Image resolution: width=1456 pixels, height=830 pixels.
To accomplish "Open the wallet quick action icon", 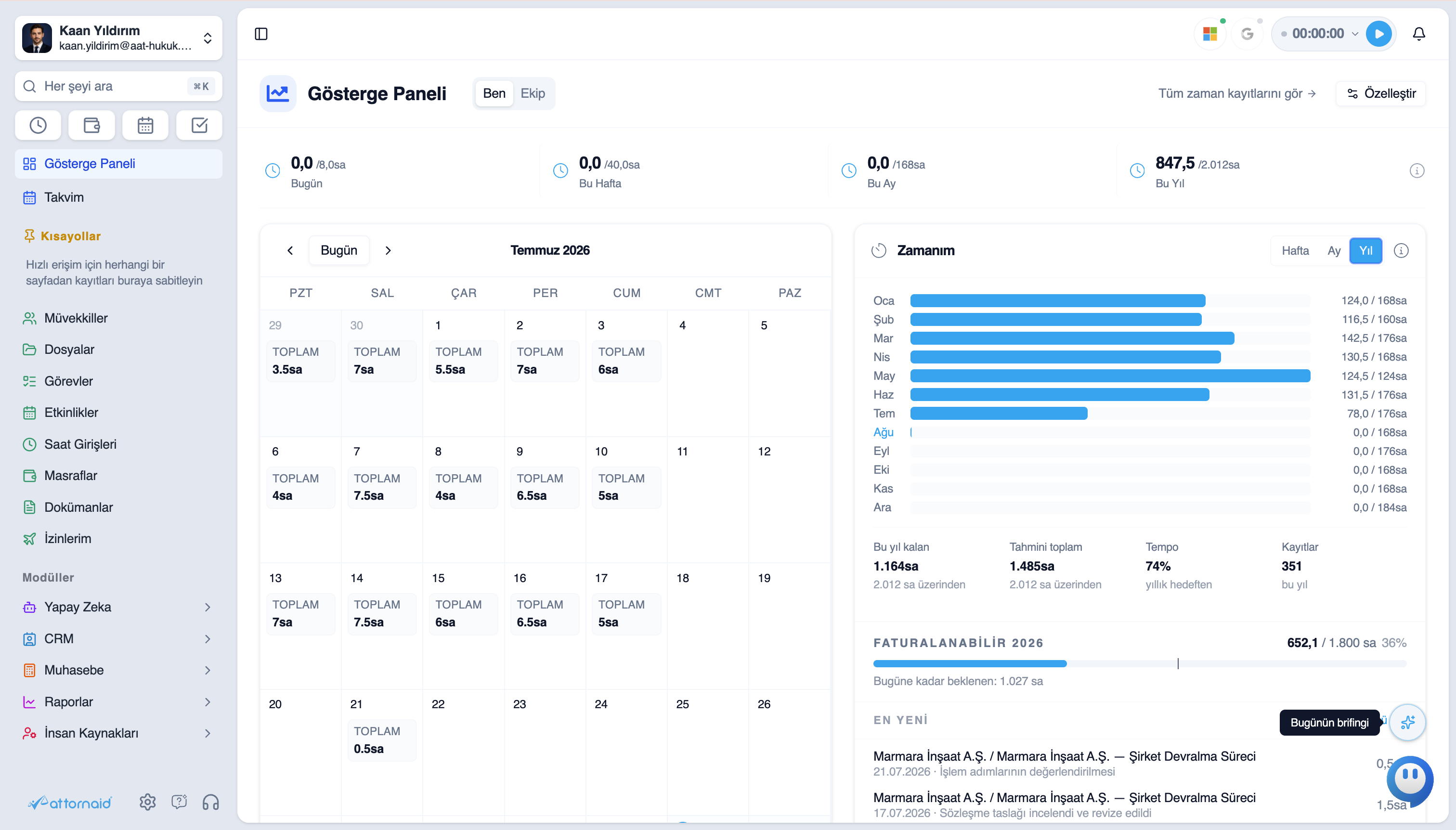I will pyautogui.click(x=92, y=125).
